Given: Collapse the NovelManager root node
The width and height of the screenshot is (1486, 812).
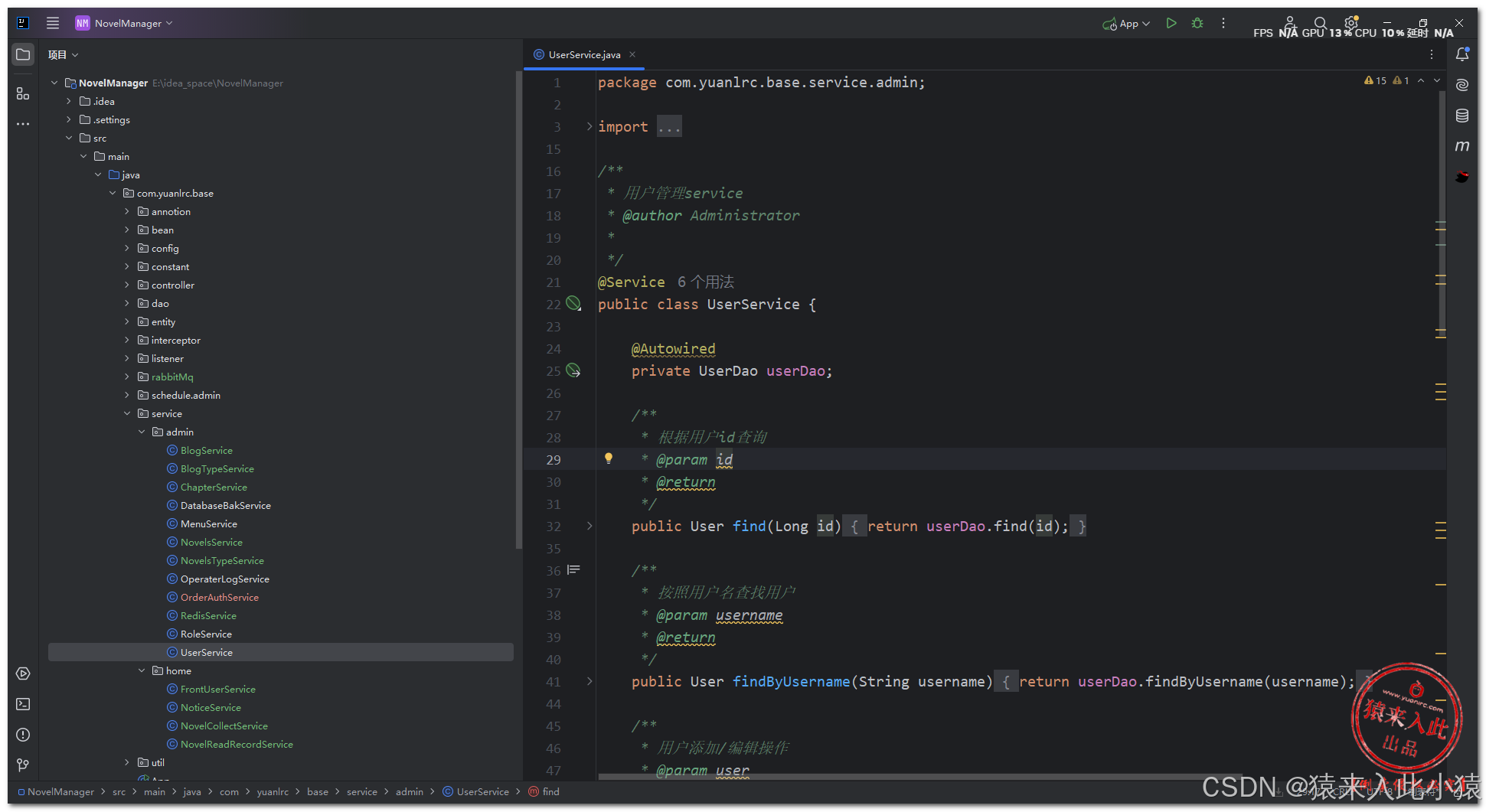Looking at the screenshot, I should pyautogui.click(x=54, y=83).
